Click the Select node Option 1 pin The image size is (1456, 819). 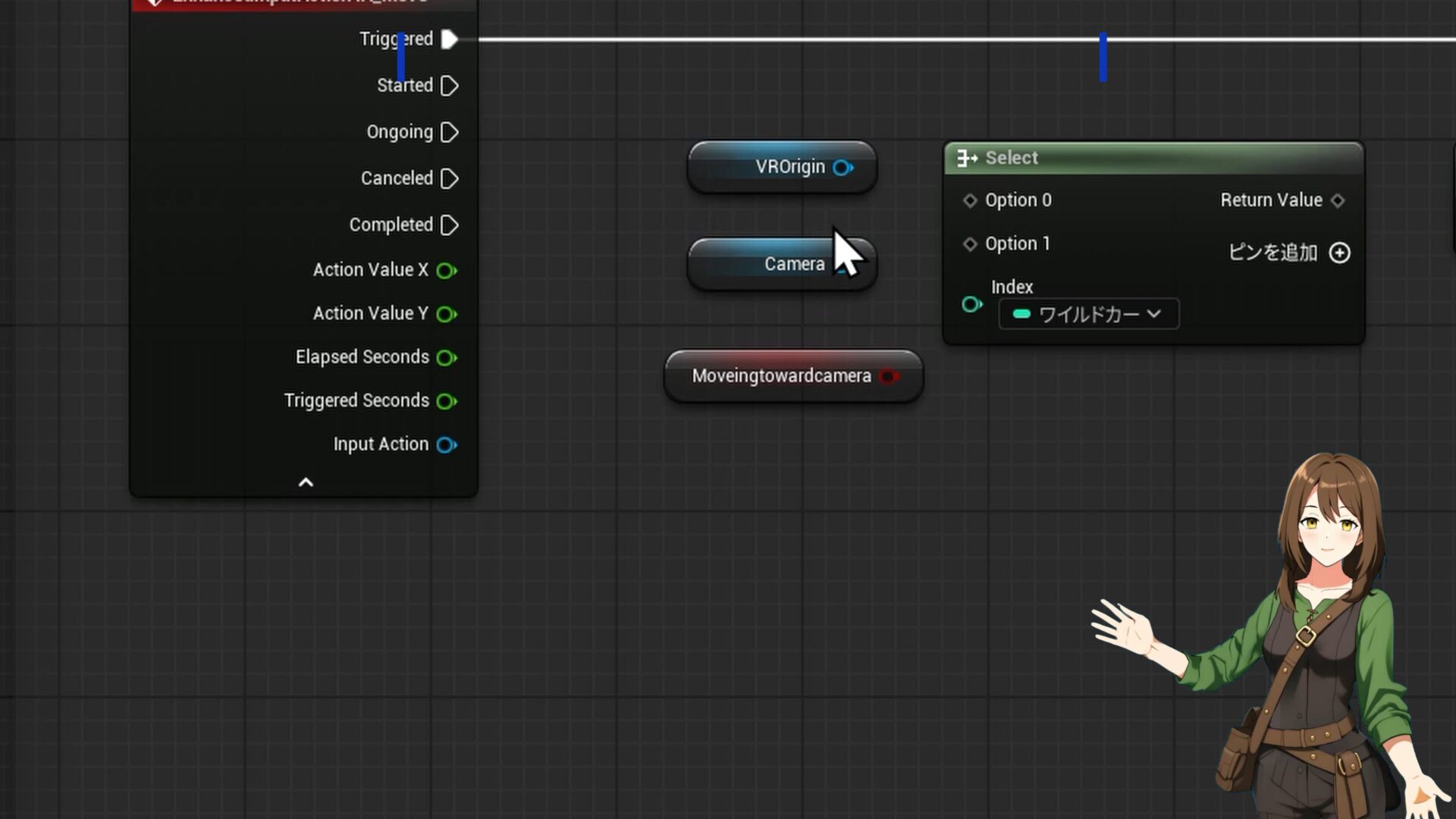pyautogui.click(x=970, y=244)
